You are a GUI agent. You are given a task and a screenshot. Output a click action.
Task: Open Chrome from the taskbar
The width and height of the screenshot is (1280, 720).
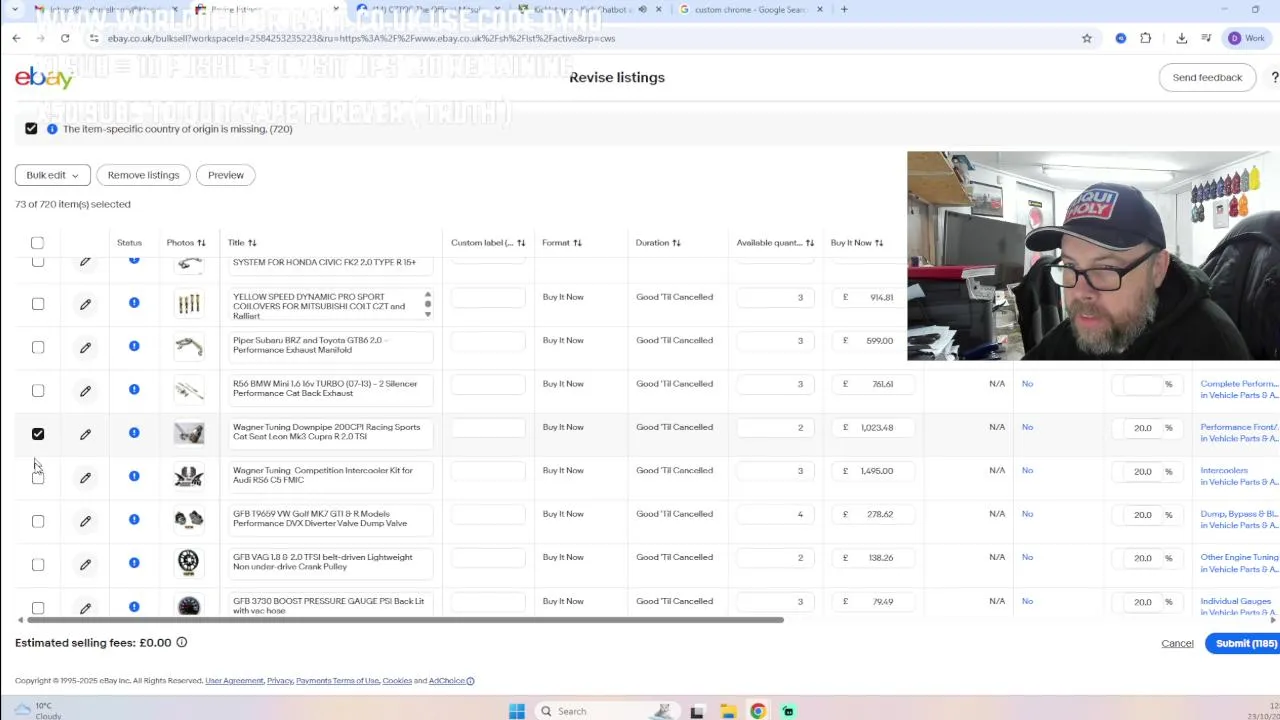[x=758, y=711]
